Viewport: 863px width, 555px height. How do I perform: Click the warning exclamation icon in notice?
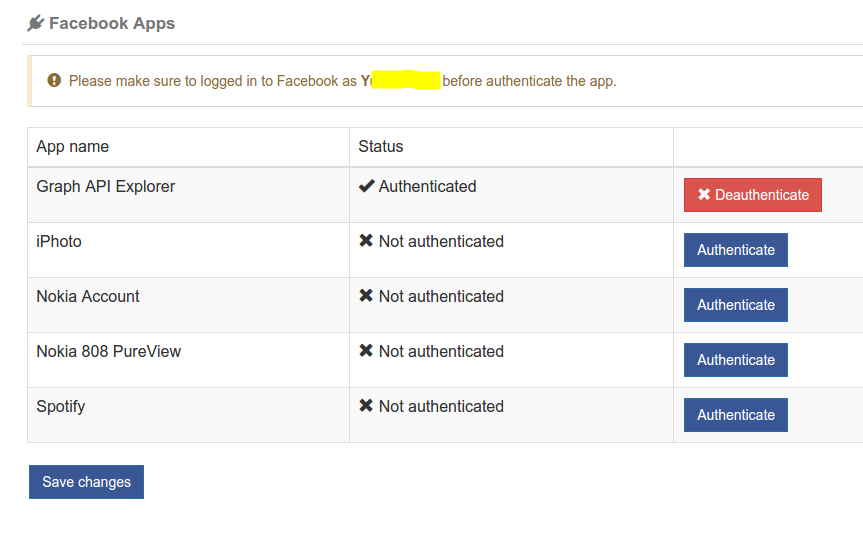point(54,80)
